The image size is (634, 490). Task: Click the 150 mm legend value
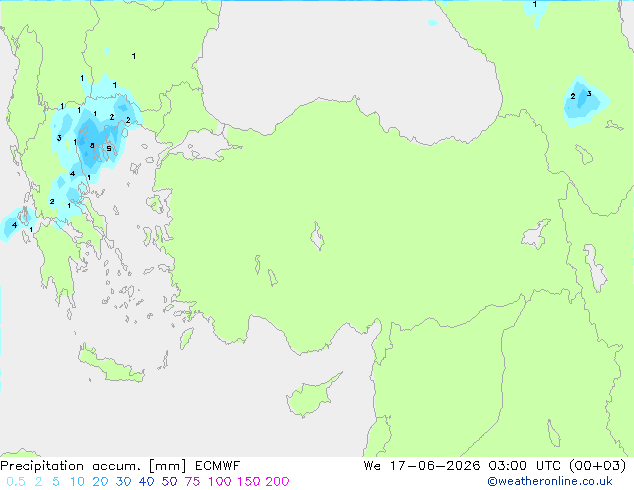click(249, 482)
